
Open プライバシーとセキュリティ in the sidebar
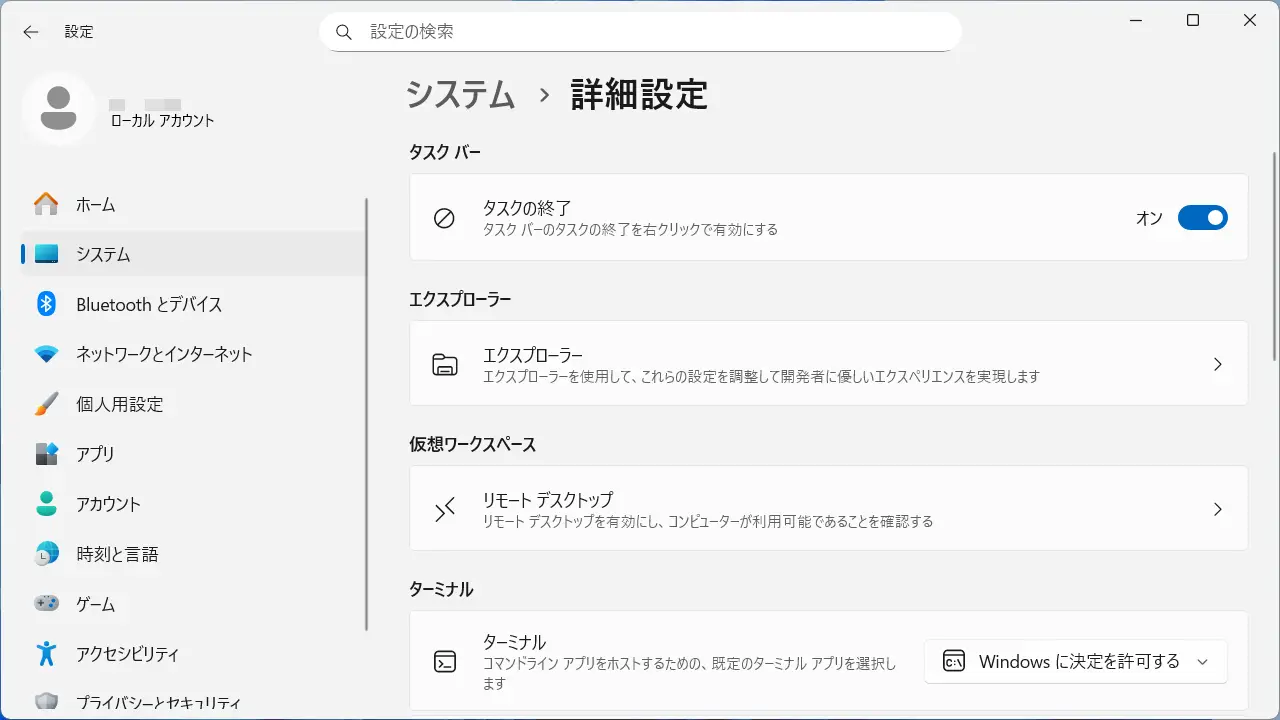[x=158, y=703]
